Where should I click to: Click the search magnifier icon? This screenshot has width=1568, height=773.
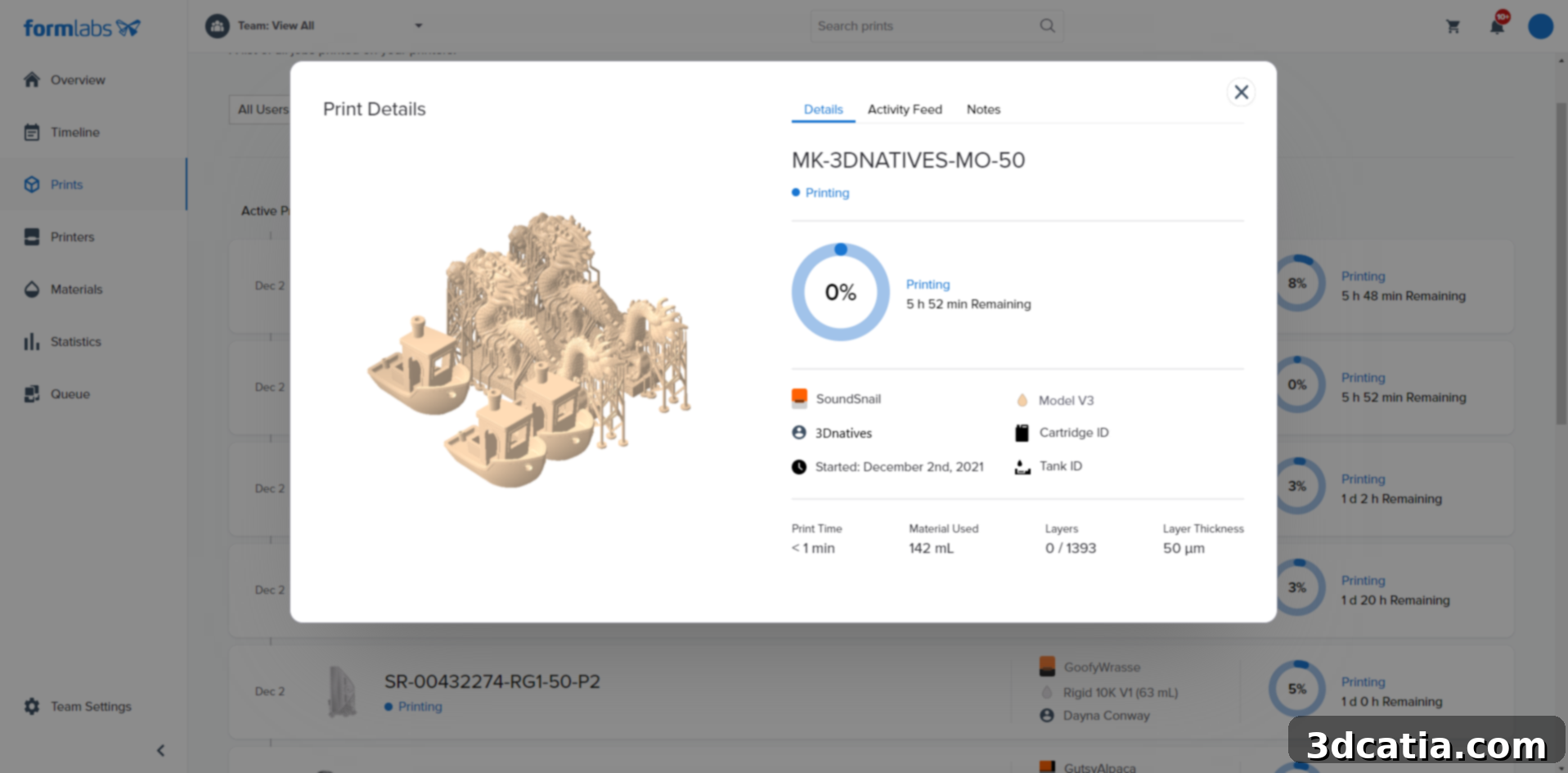point(1047,25)
